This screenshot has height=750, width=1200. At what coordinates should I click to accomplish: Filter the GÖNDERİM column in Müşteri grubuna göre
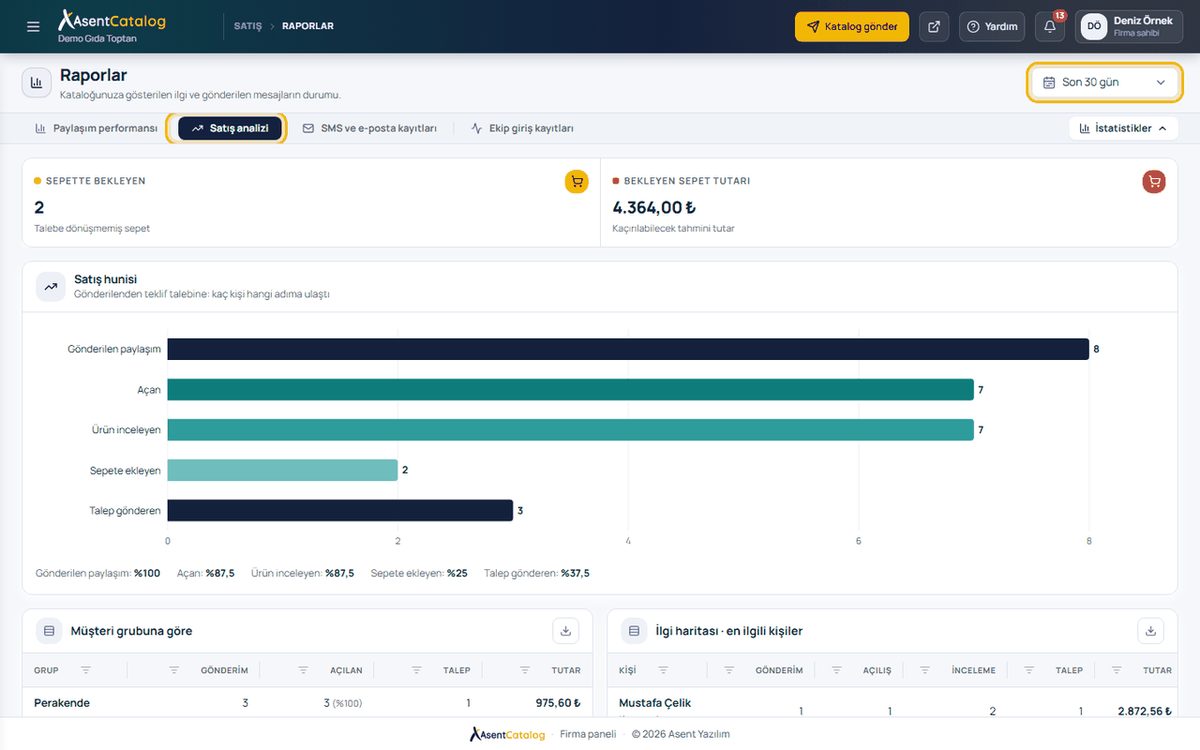tap(174, 670)
